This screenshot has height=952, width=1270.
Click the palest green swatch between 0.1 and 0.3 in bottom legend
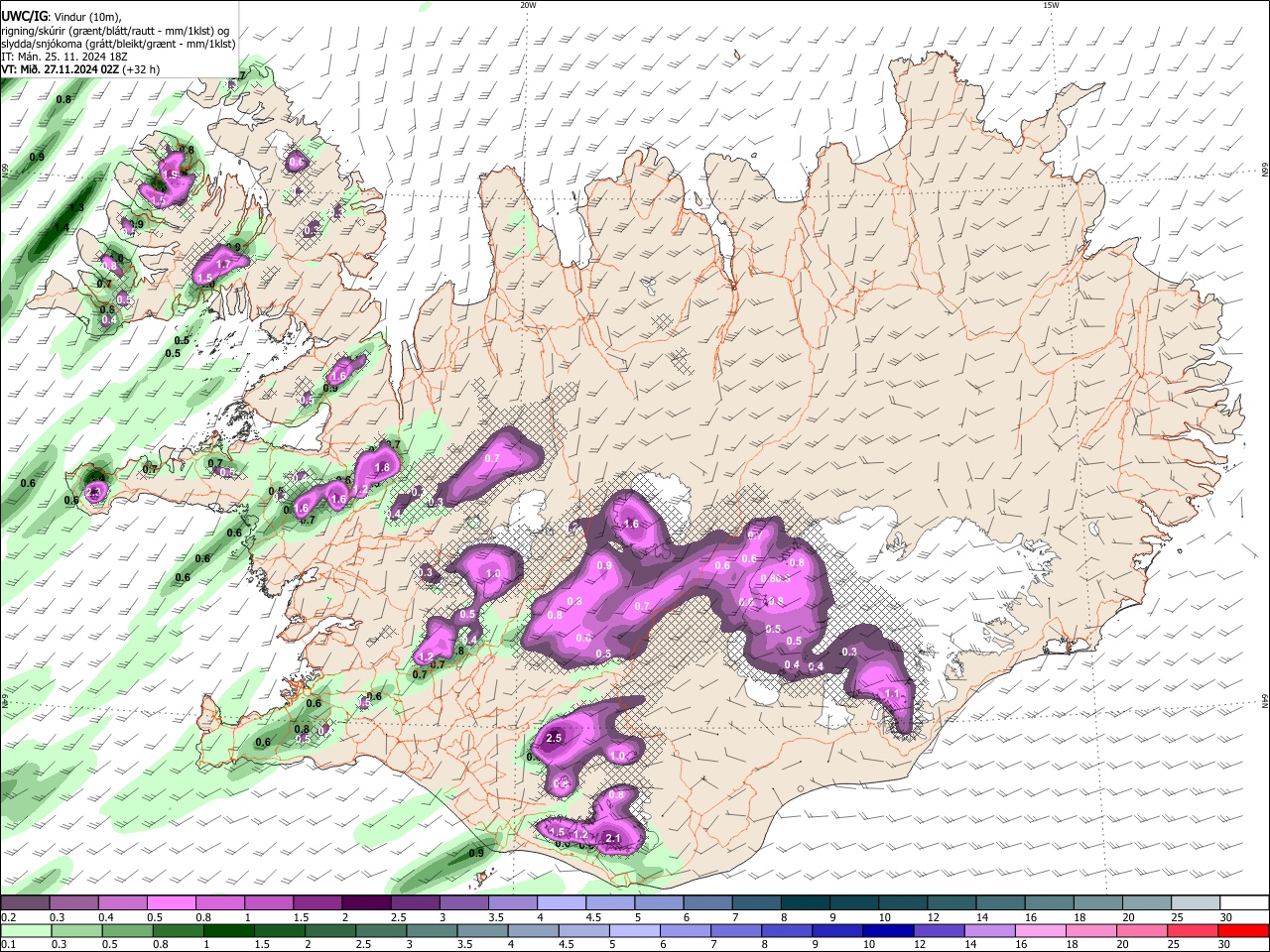tap(26, 930)
